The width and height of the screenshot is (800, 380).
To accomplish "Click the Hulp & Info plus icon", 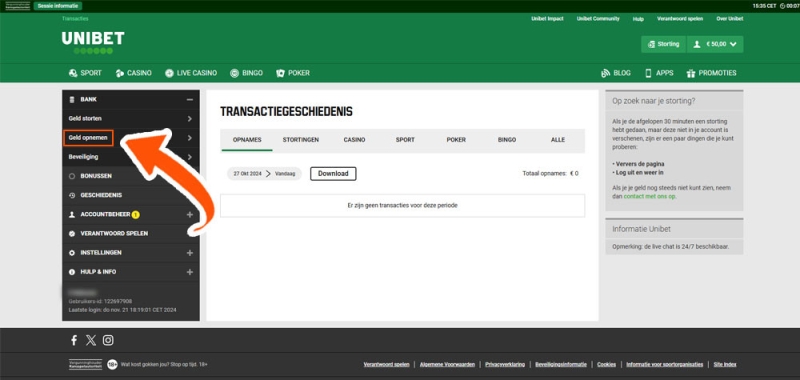I will (189, 272).
